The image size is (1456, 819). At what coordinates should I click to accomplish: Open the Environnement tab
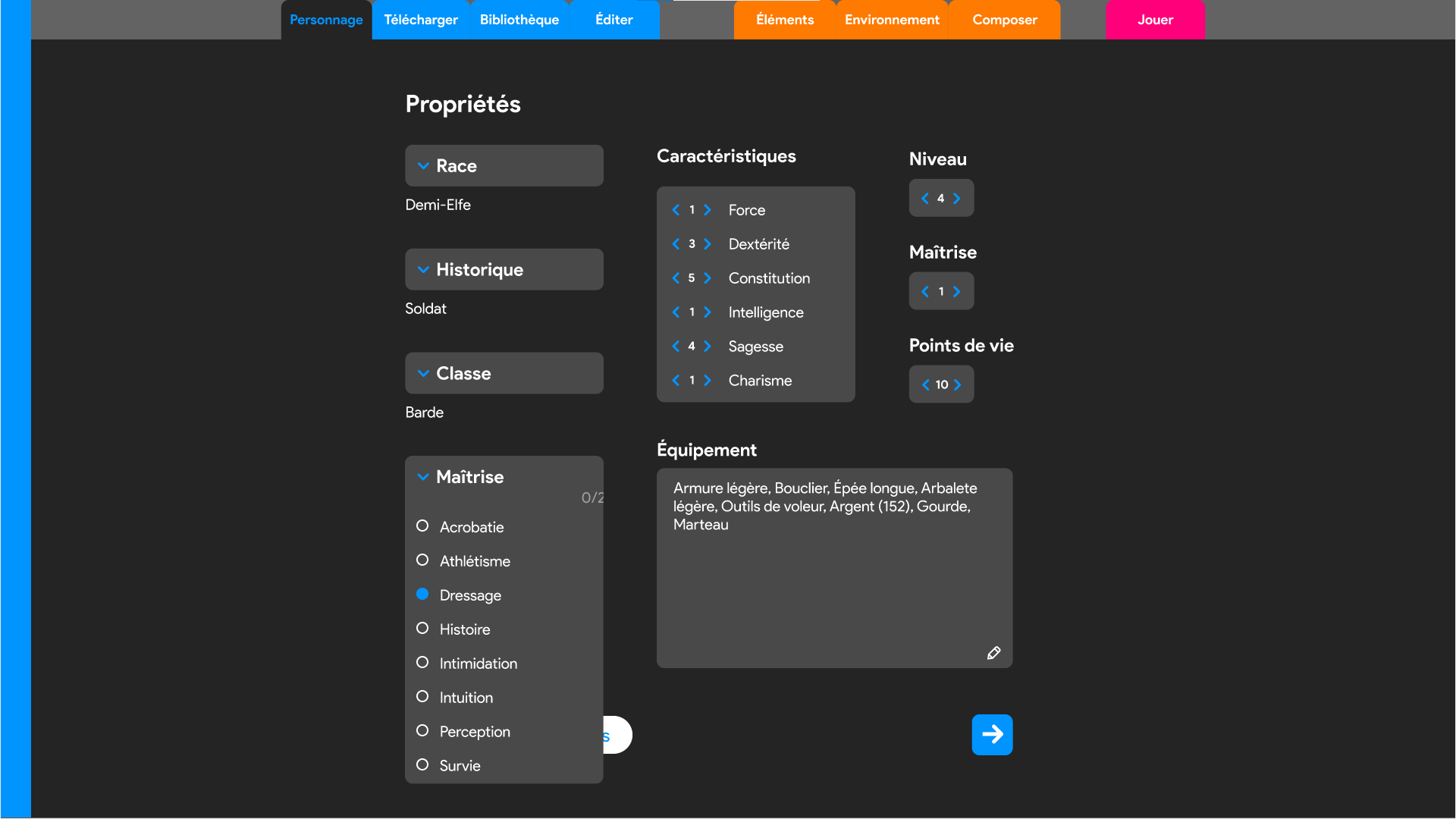coord(892,20)
